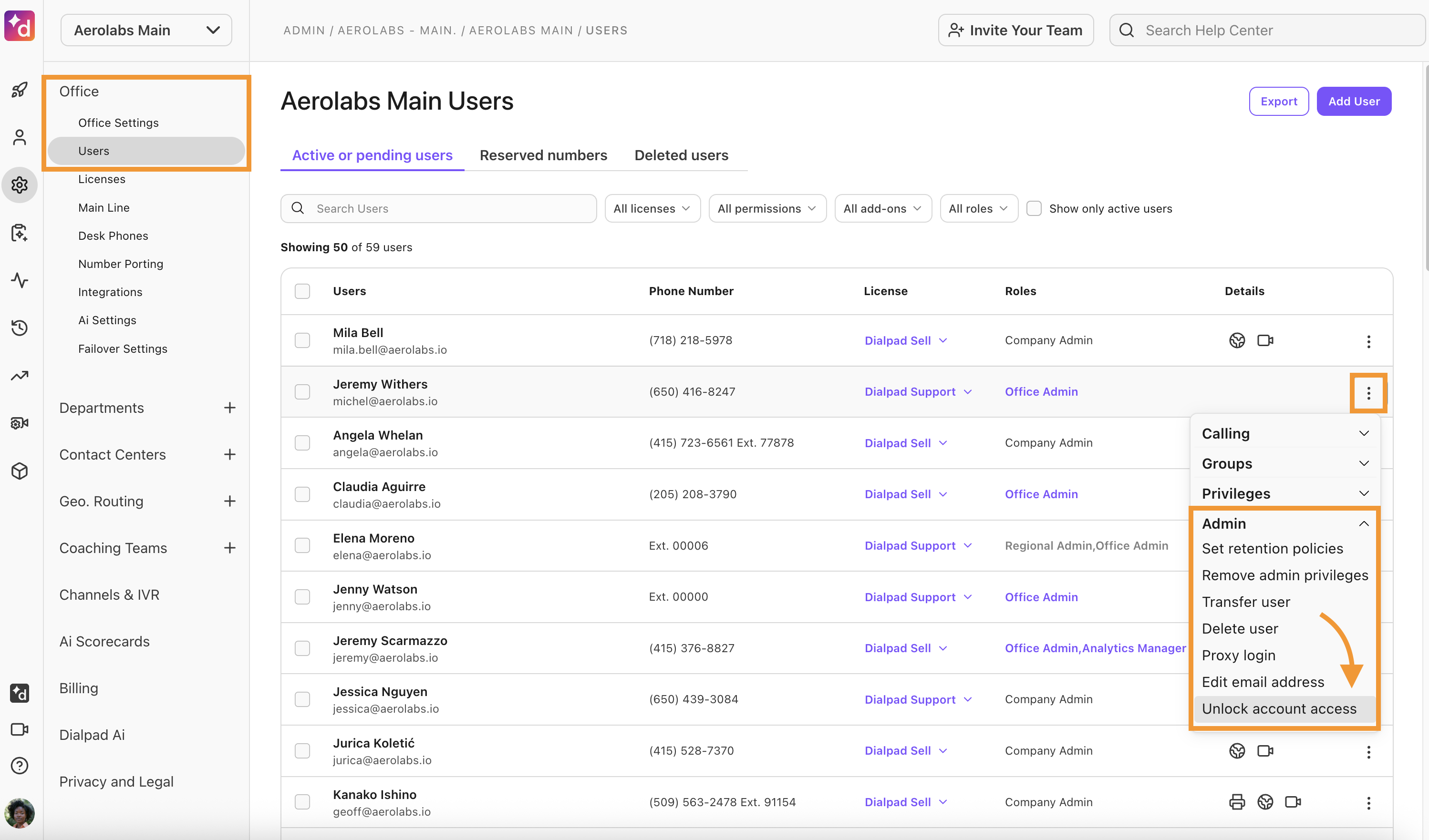Open the All permissions filter dropdown
The width and height of the screenshot is (1429, 840).
[767, 209]
